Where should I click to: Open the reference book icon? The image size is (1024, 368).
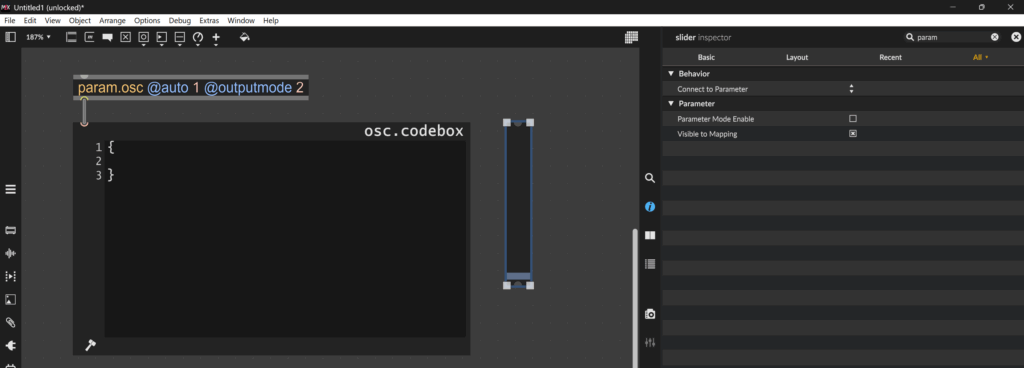(x=650, y=236)
